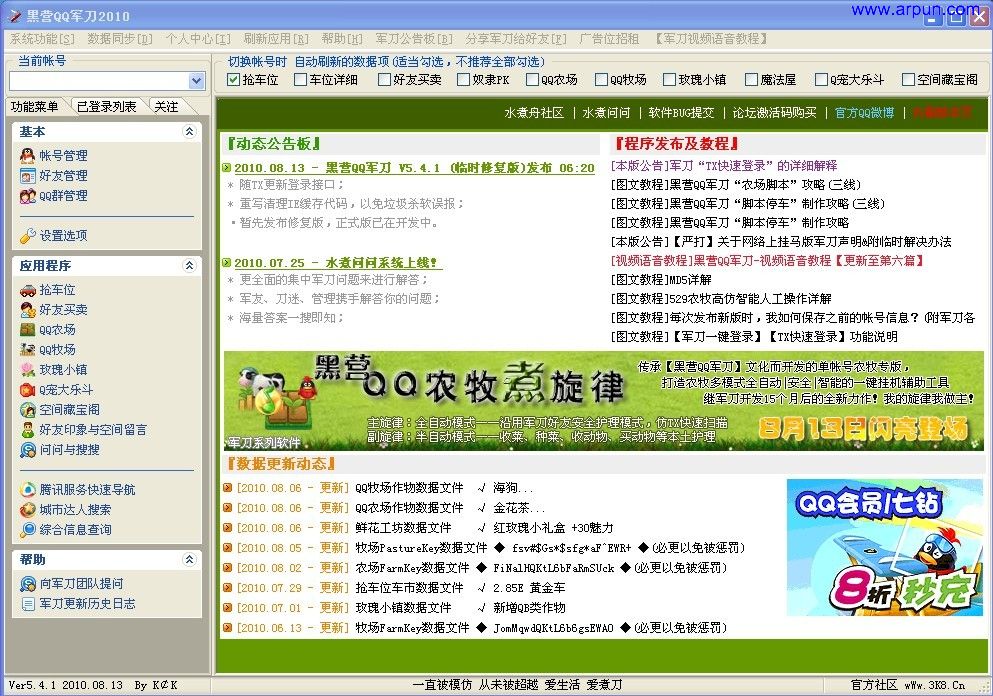The width and height of the screenshot is (993, 696).
Task: Click the 抢车位 car icon
Action: 28,290
